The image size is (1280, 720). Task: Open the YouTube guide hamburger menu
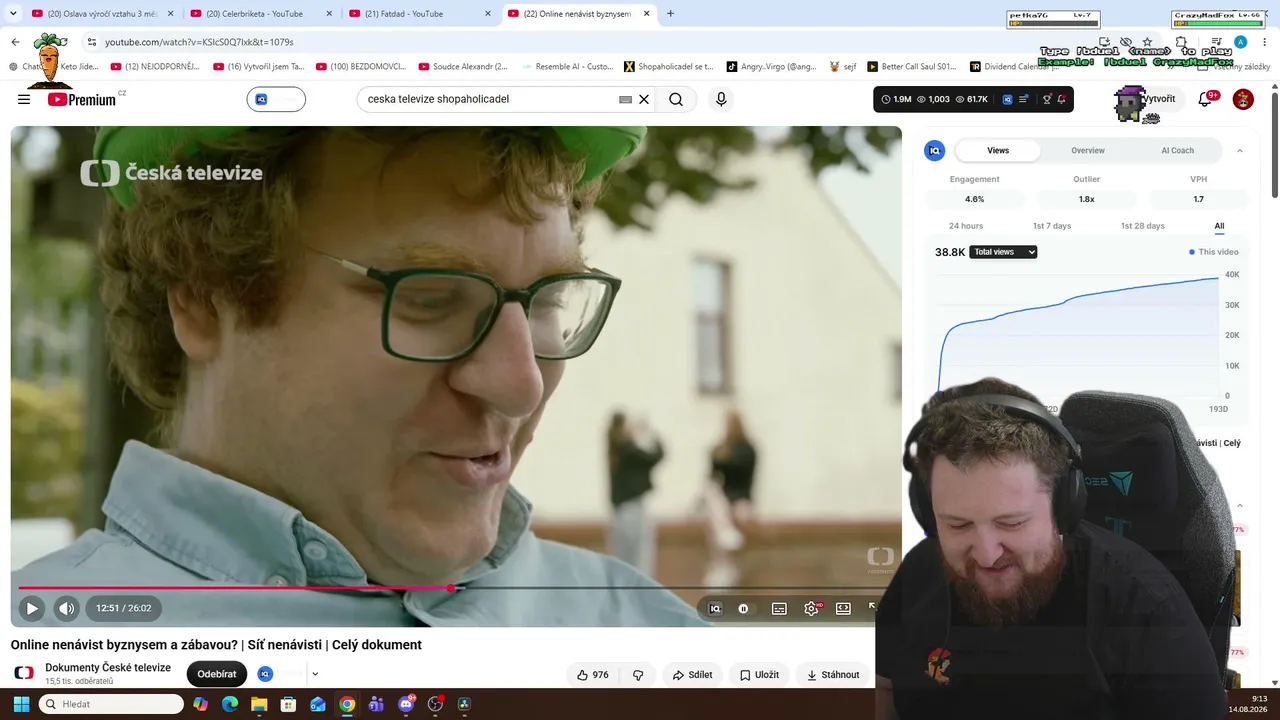24,99
